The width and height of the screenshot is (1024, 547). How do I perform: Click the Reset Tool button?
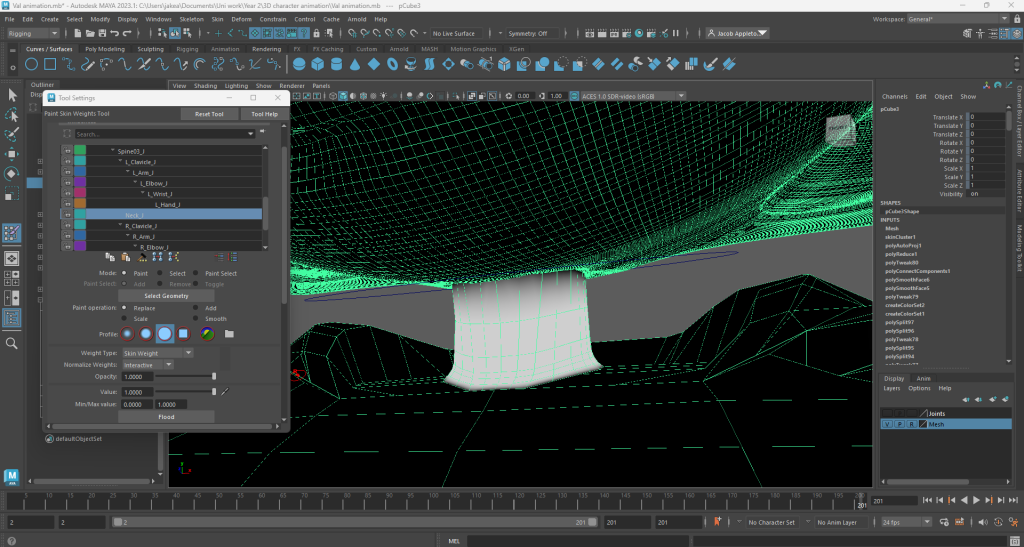click(x=209, y=114)
